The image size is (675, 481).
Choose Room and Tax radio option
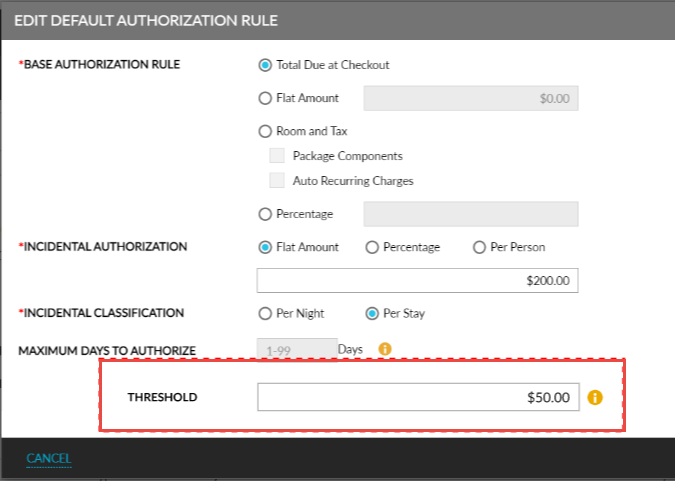(265, 131)
